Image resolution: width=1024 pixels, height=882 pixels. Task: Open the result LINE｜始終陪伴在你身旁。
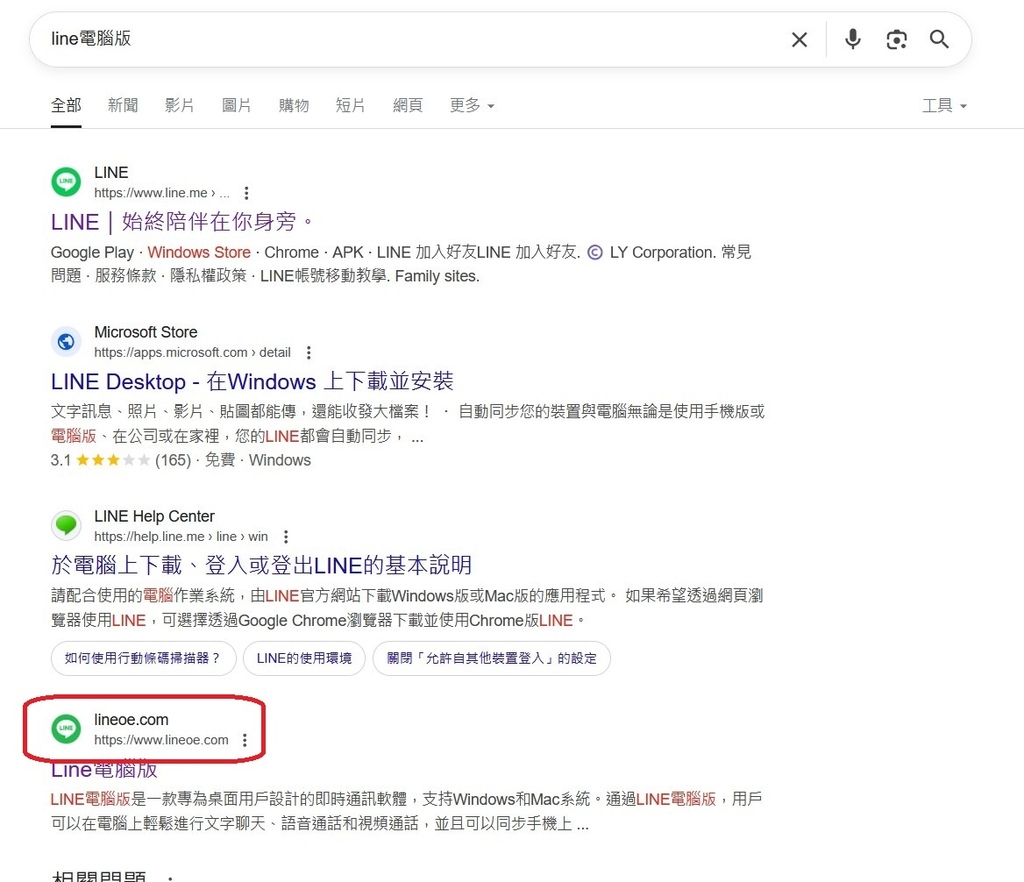click(182, 222)
